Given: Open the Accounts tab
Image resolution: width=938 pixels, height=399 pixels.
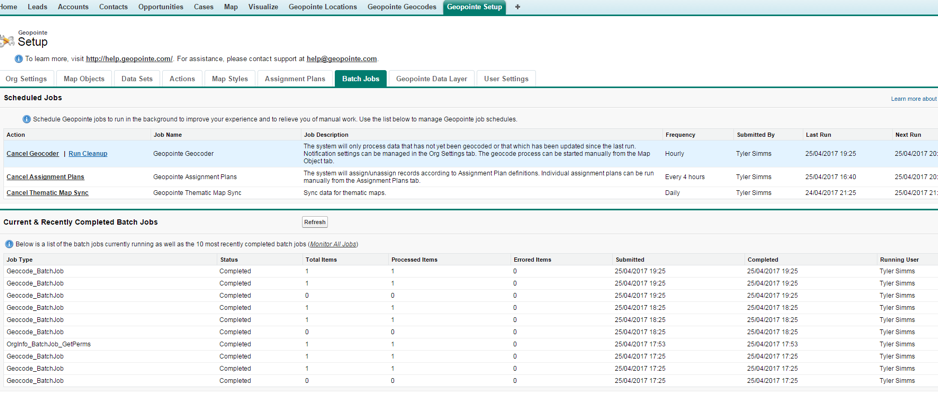Looking at the screenshot, I should click(x=73, y=7).
